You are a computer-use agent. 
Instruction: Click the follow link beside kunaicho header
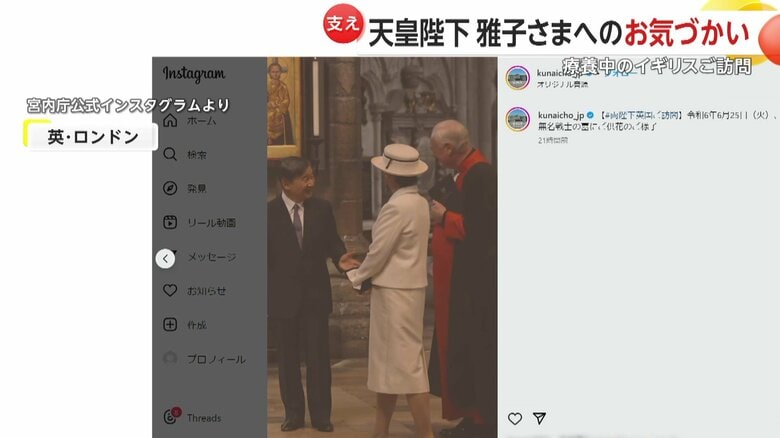[x=621, y=73]
